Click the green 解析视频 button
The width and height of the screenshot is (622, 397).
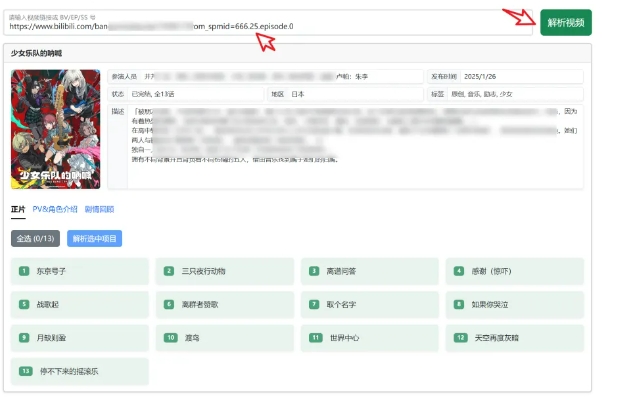[x=566, y=23]
